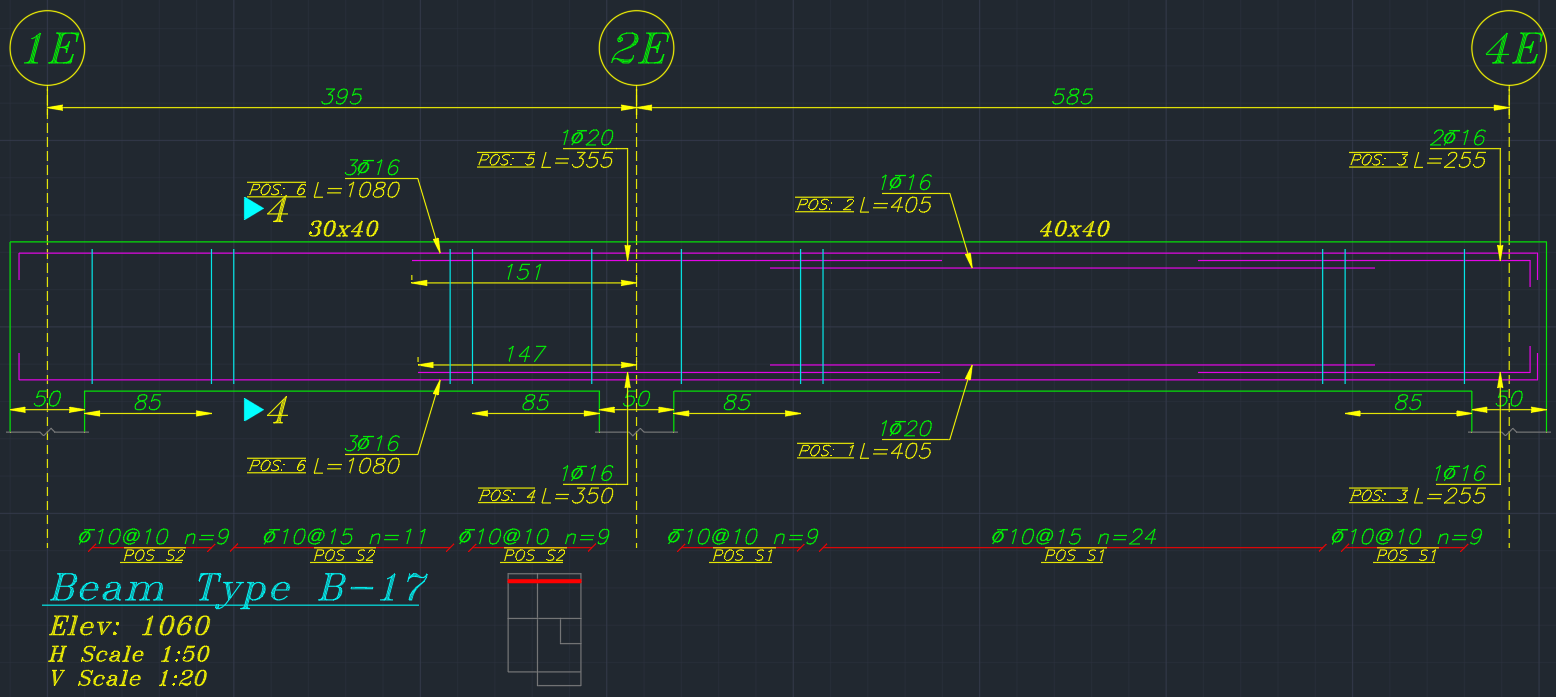The width and height of the screenshot is (1556, 697).
Task: Click the 585 span dimension text
Action: 1072,97
